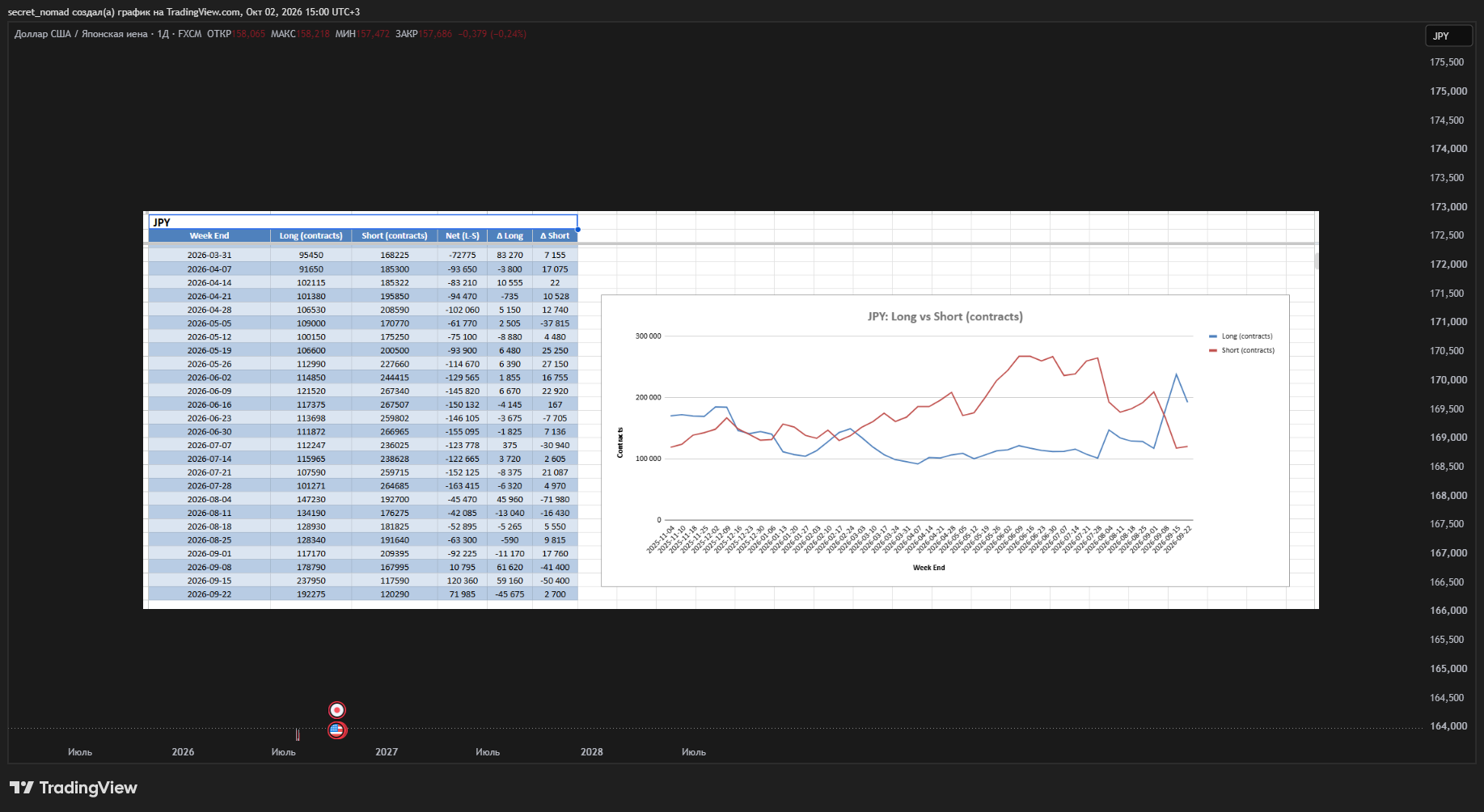Click the 'Week End' axis title under chart

click(929, 568)
